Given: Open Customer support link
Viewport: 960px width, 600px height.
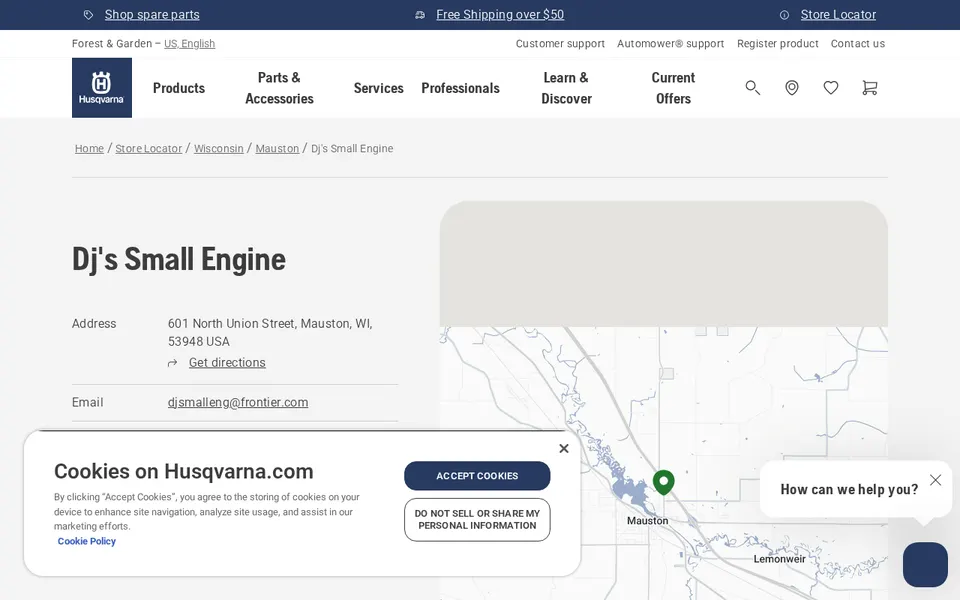Looking at the screenshot, I should tap(560, 43).
